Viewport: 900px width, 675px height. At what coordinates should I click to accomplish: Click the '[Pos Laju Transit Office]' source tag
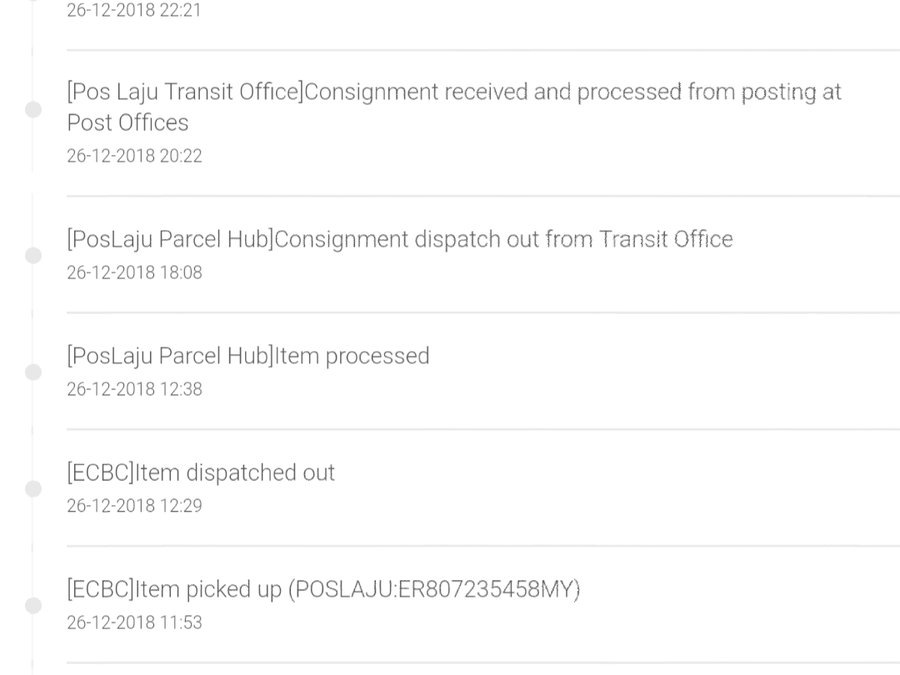184,92
